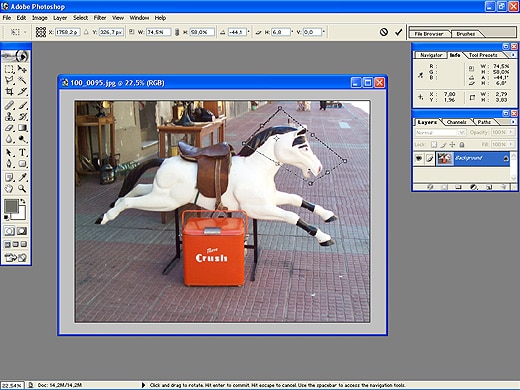Viewport: 520px width, 390px height.
Task: Toggle lock position
Action: point(452,145)
